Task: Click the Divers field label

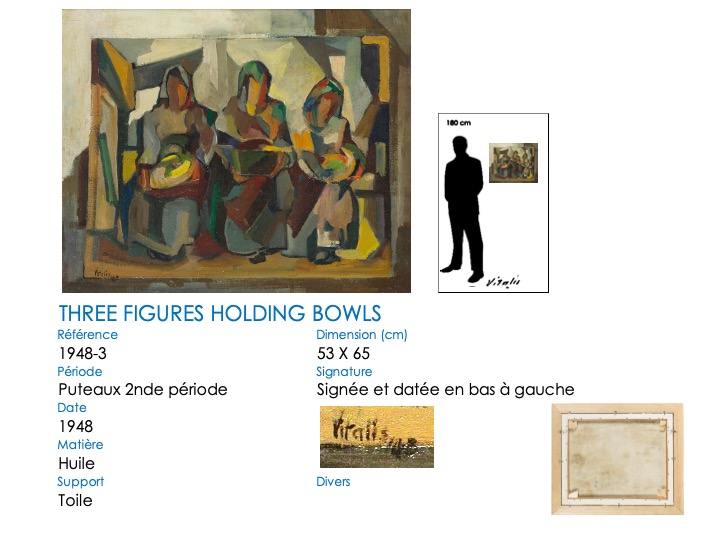Action: (x=334, y=482)
